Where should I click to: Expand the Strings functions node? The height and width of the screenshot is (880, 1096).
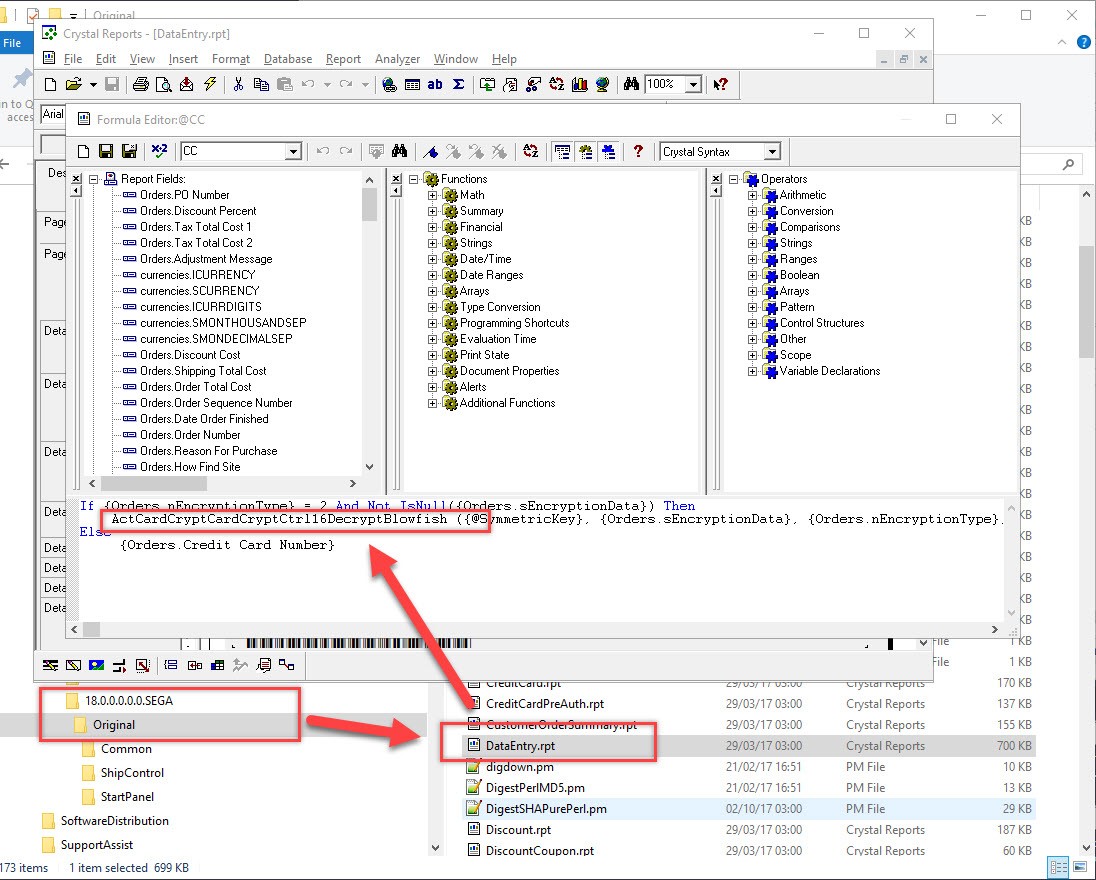click(x=433, y=243)
